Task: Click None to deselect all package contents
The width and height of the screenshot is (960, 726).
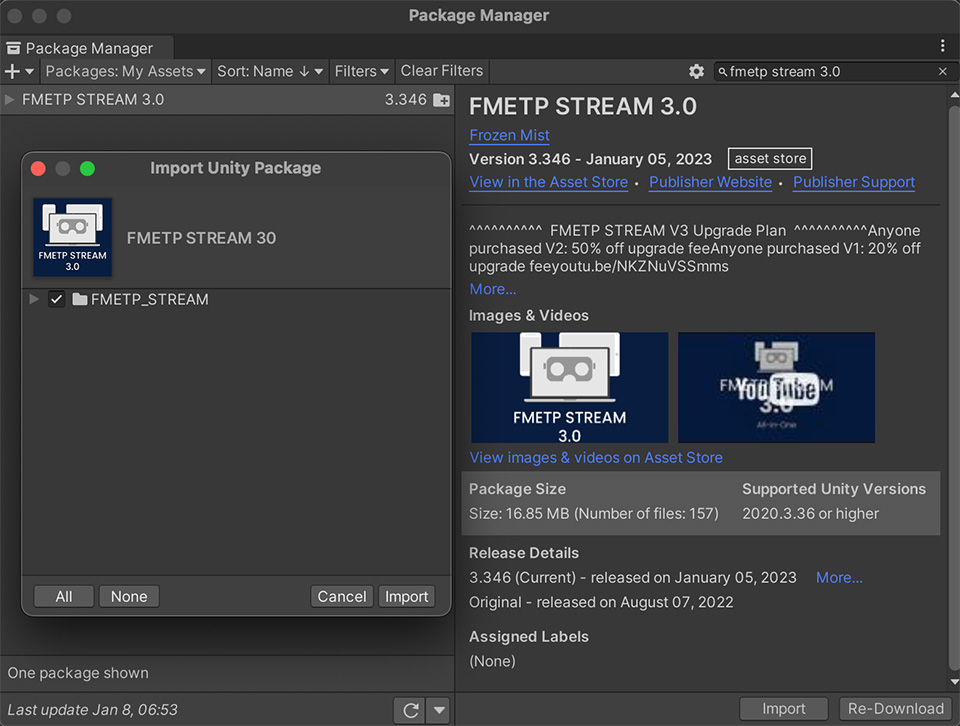Action: [x=129, y=596]
